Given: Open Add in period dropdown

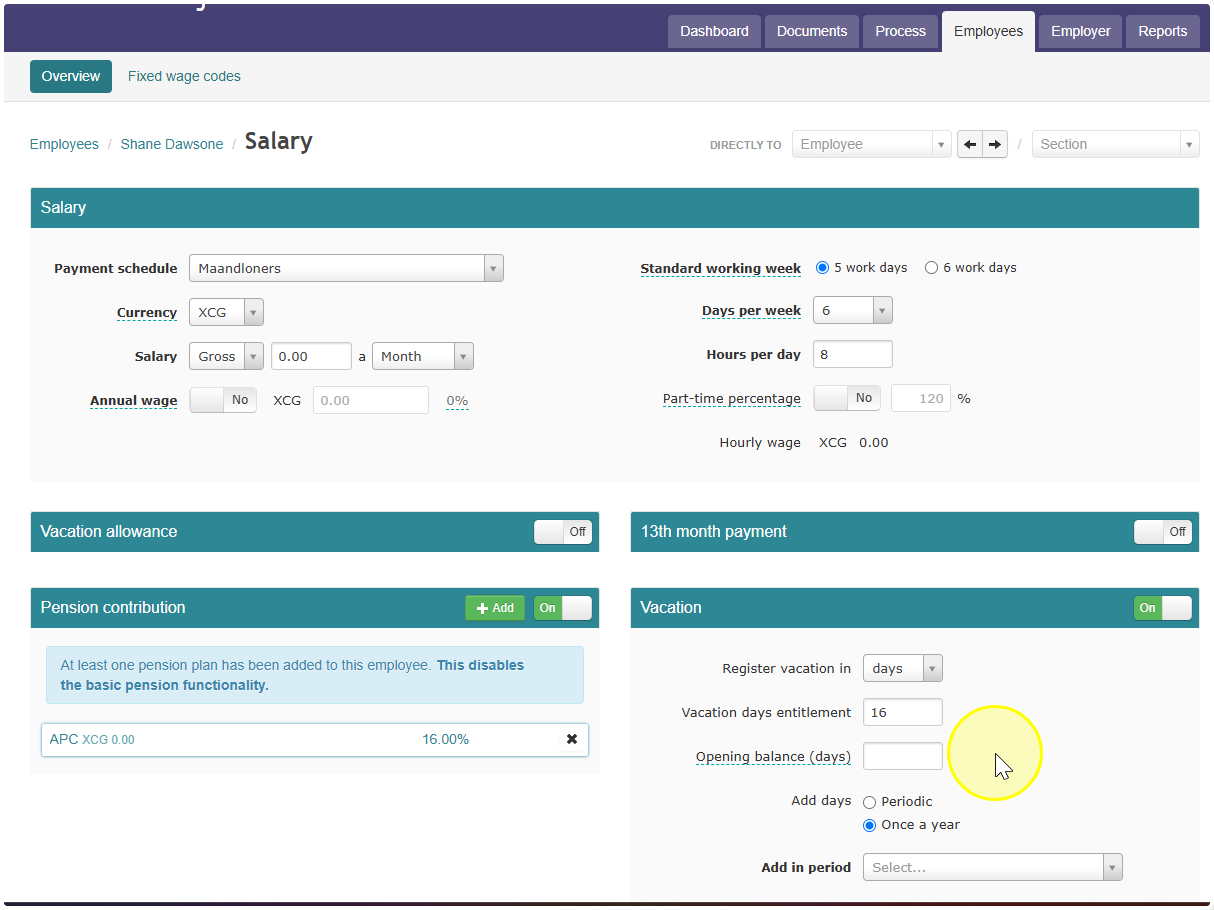Looking at the screenshot, I should 993,867.
